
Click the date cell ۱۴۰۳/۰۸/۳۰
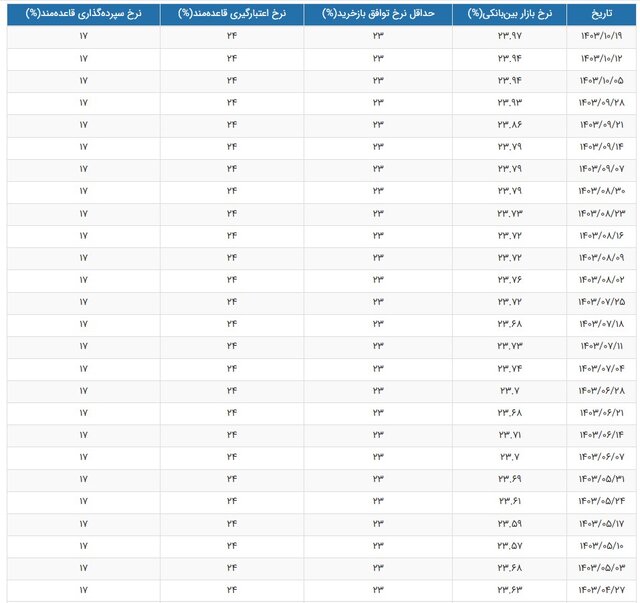coord(595,191)
